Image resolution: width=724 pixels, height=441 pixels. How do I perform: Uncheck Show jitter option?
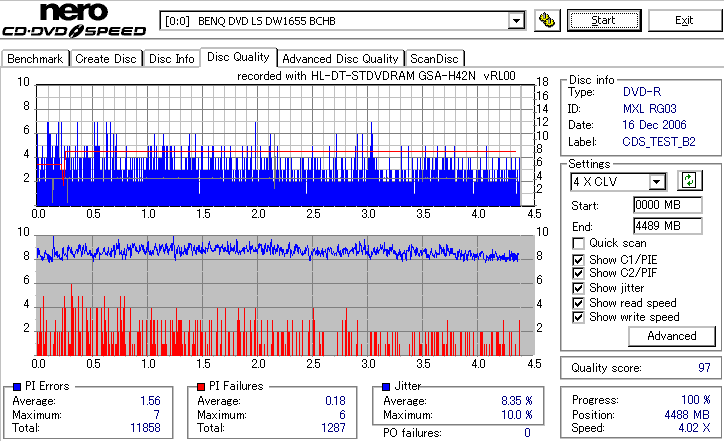(x=578, y=288)
